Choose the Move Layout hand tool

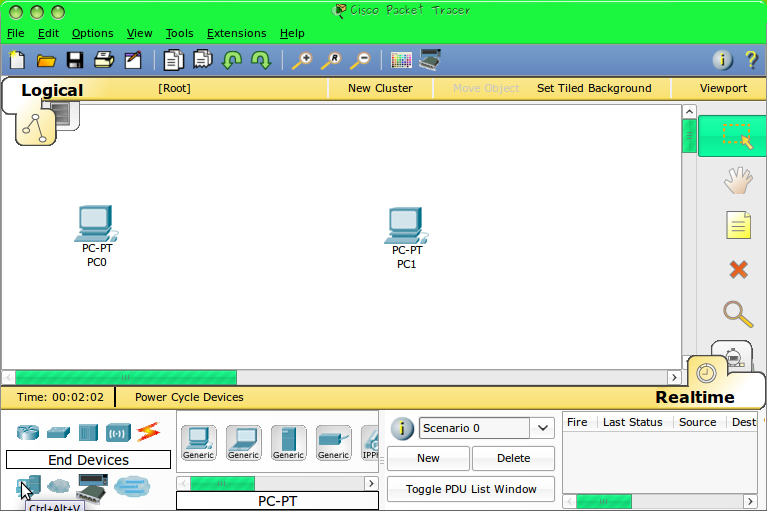click(738, 180)
